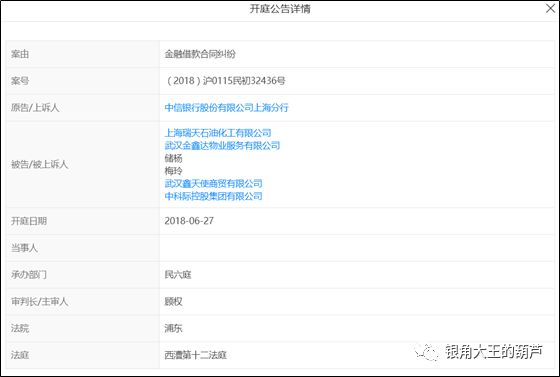Click the 审判长/主审人 row label

pos(39,301)
